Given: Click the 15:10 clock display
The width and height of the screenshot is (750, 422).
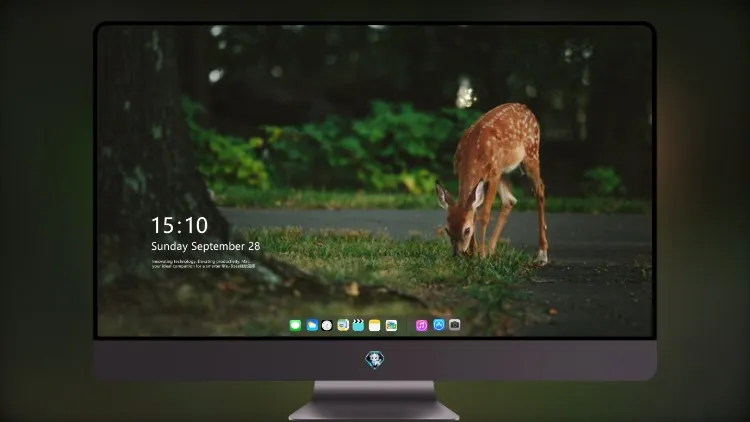Looking at the screenshot, I should tap(179, 225).
